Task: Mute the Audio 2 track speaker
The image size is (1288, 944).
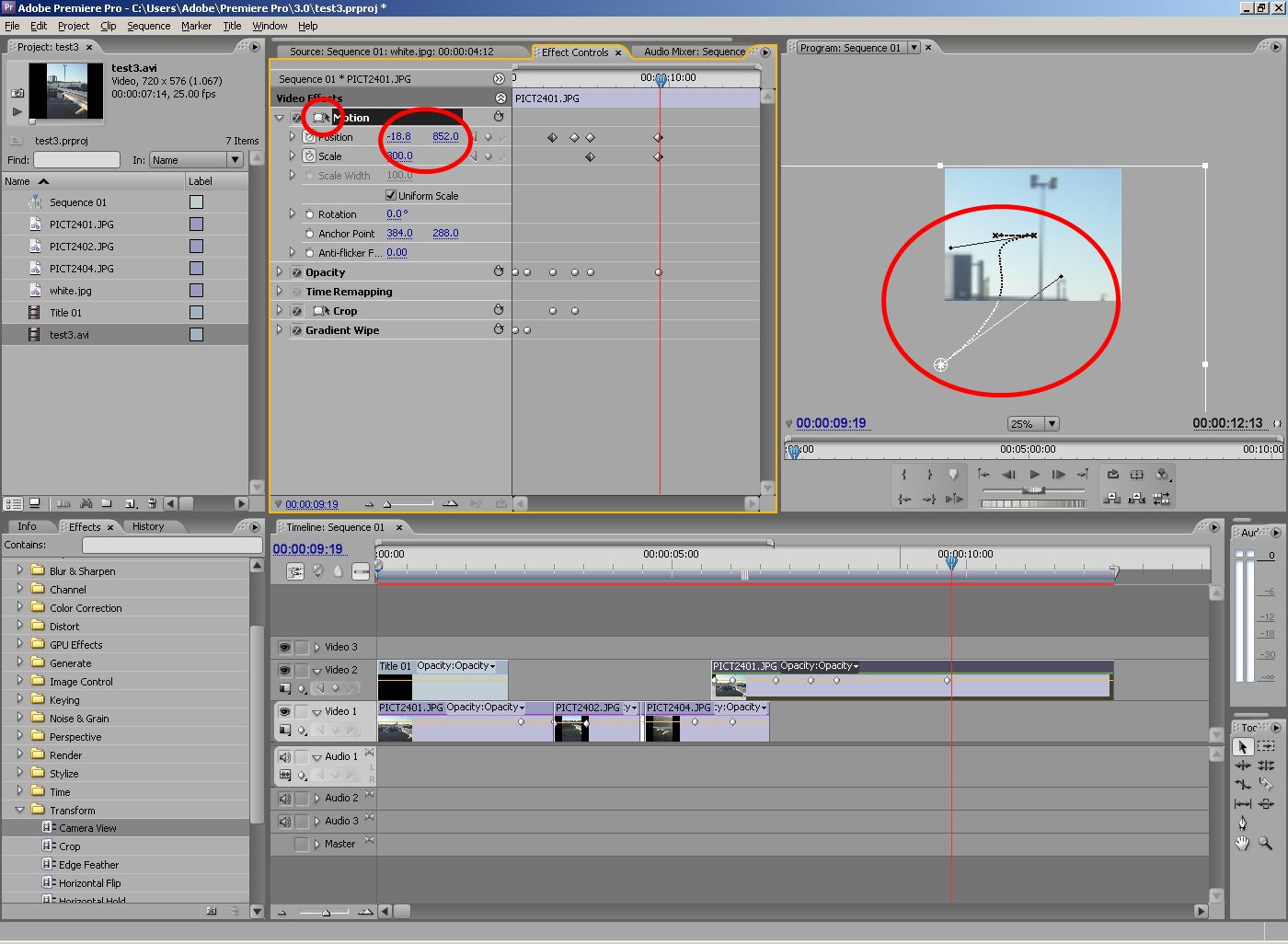Action: click(x=284, y=799)
